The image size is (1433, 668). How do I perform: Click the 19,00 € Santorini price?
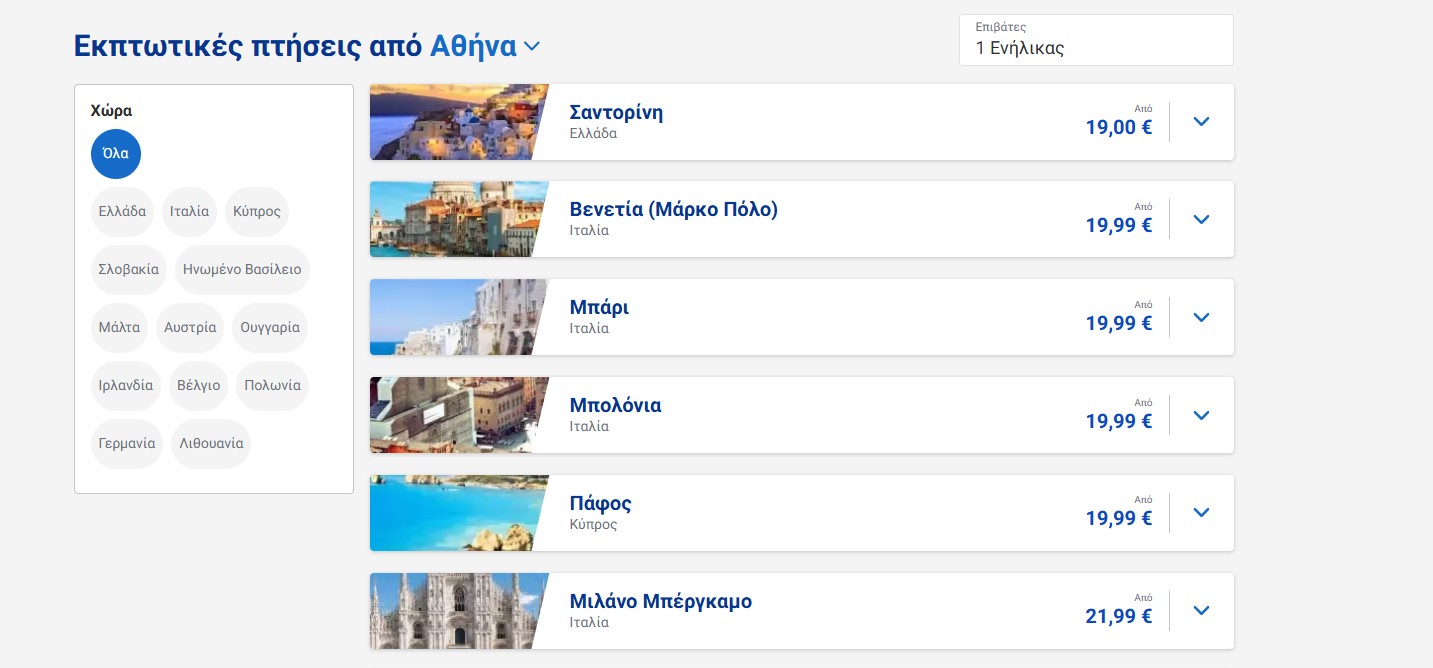tap(1118, 127)
